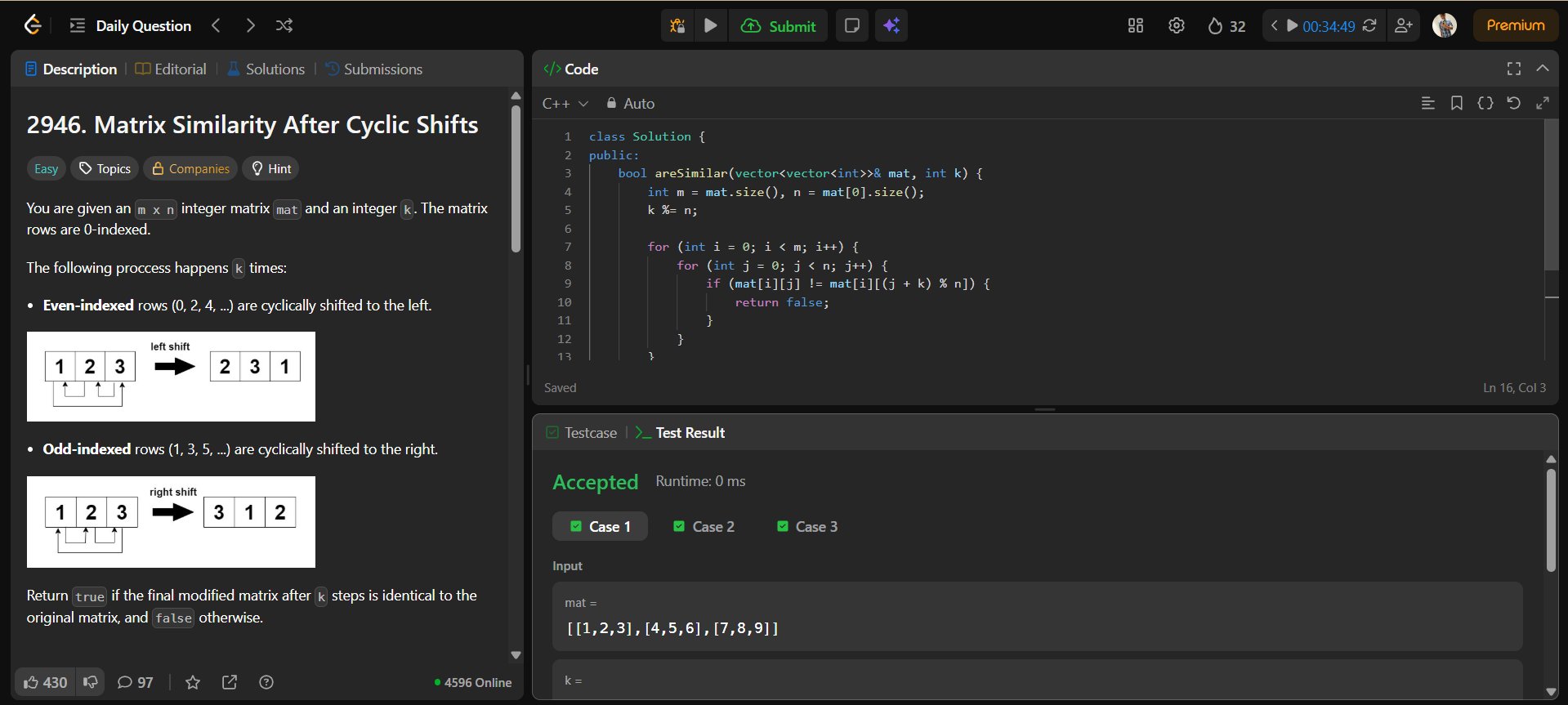Open the settings gear icon

point(1177,26)
